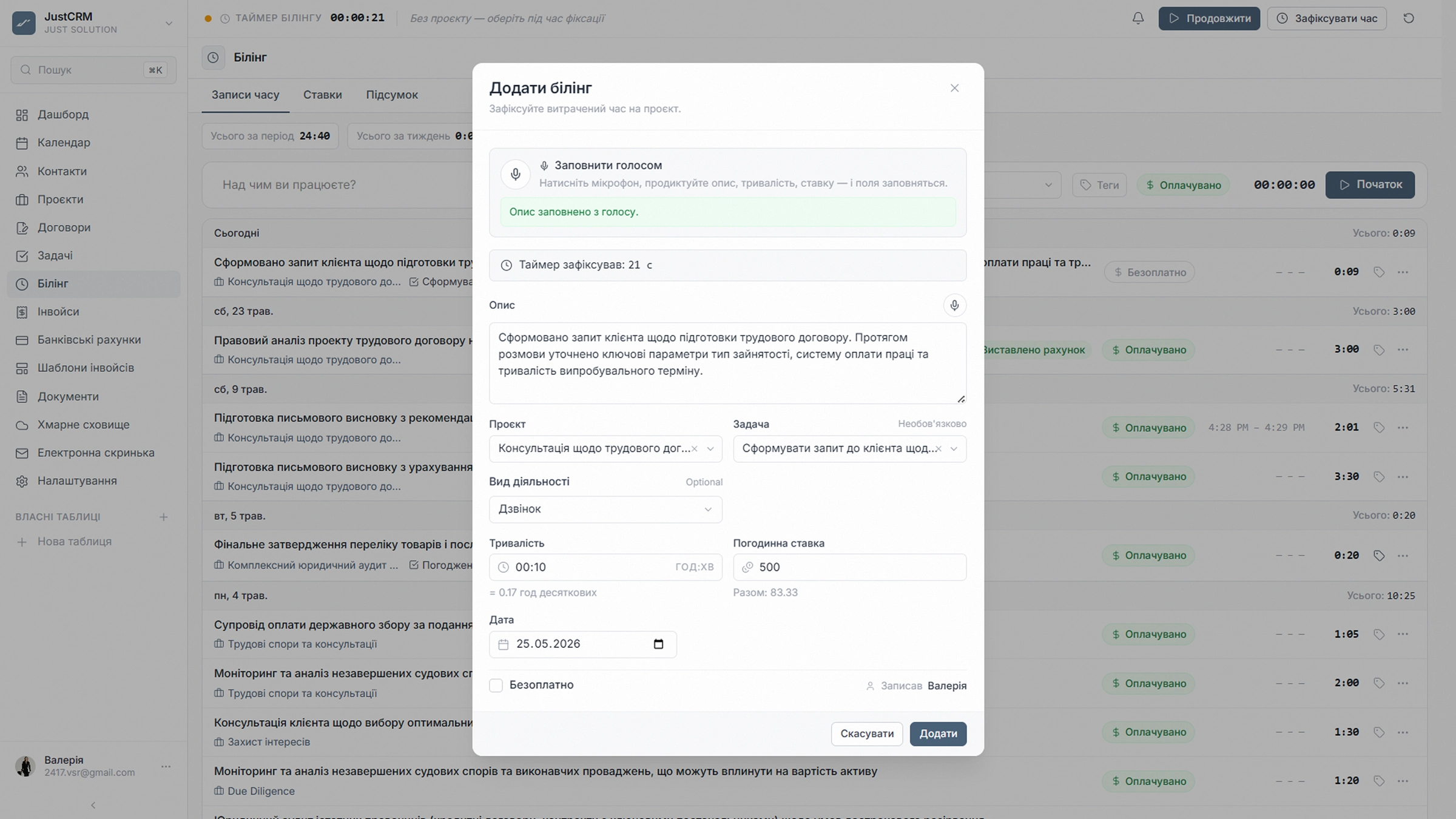Switch to the Ставки tab
Viewport: 1456px width, 819px height.
pos(322,95)
